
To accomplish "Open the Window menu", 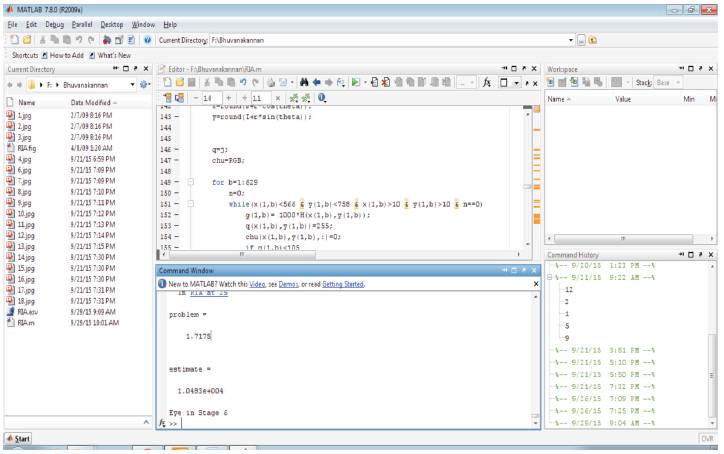I will [x=143, y=24].
